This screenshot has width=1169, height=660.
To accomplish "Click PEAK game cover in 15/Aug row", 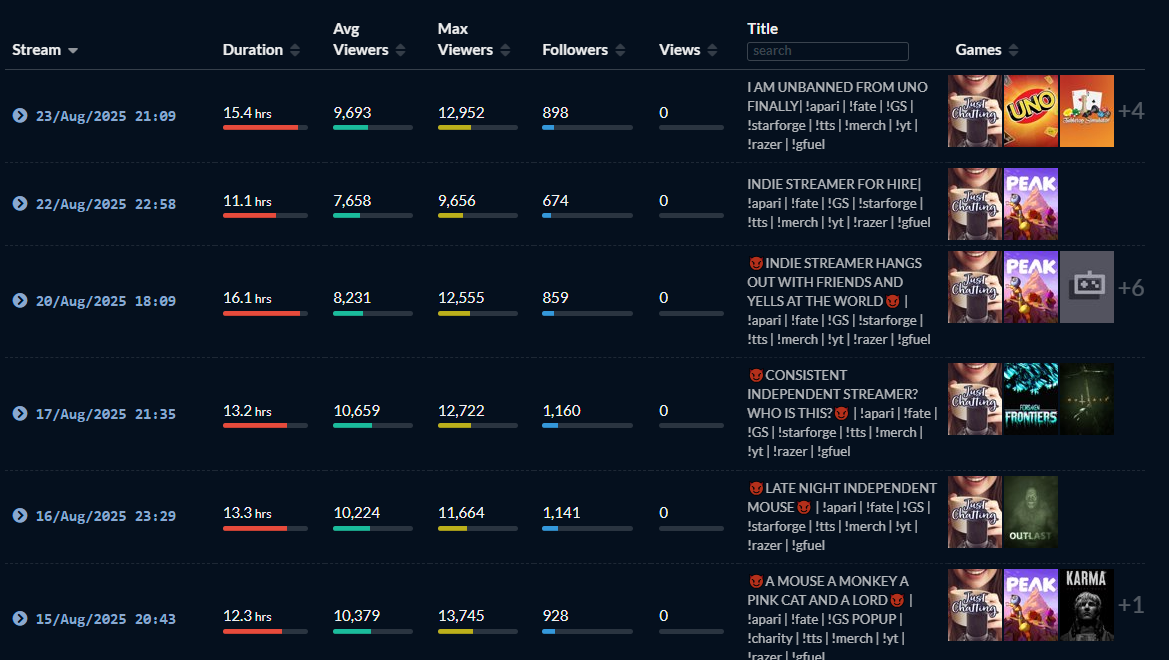I will click(x=1030, y=605).
